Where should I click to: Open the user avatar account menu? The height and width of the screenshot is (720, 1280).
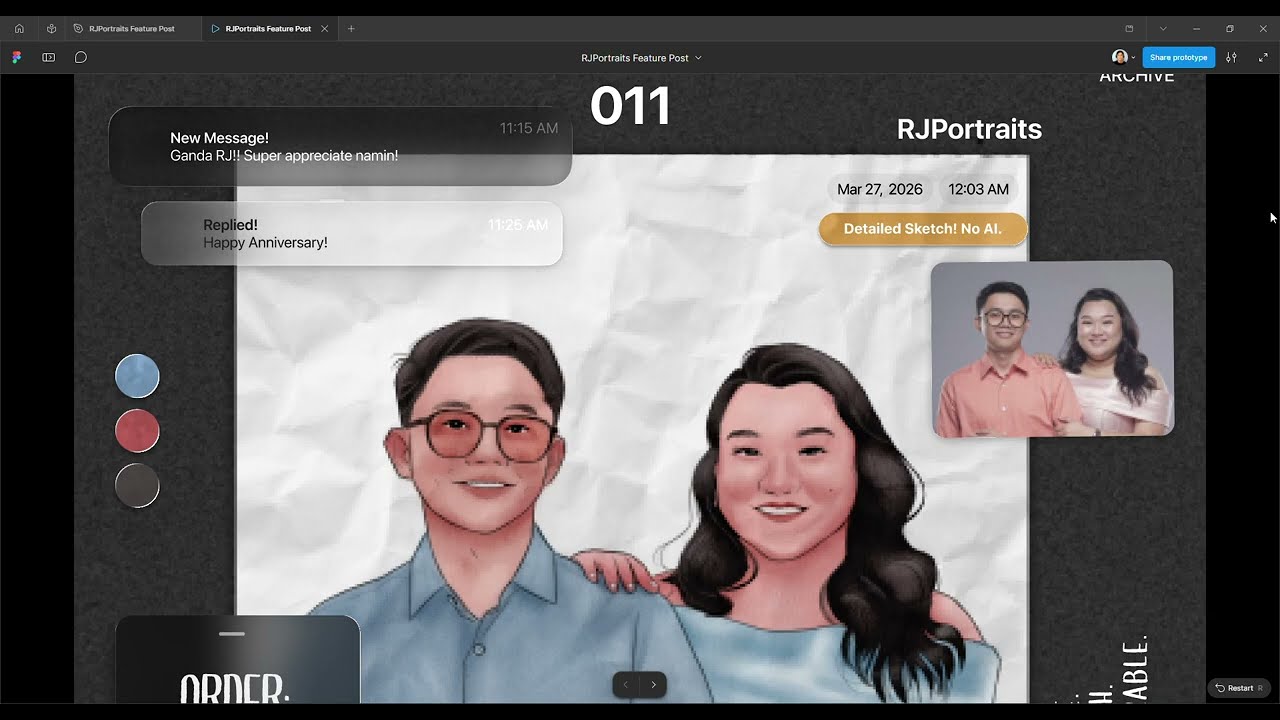1123,58
